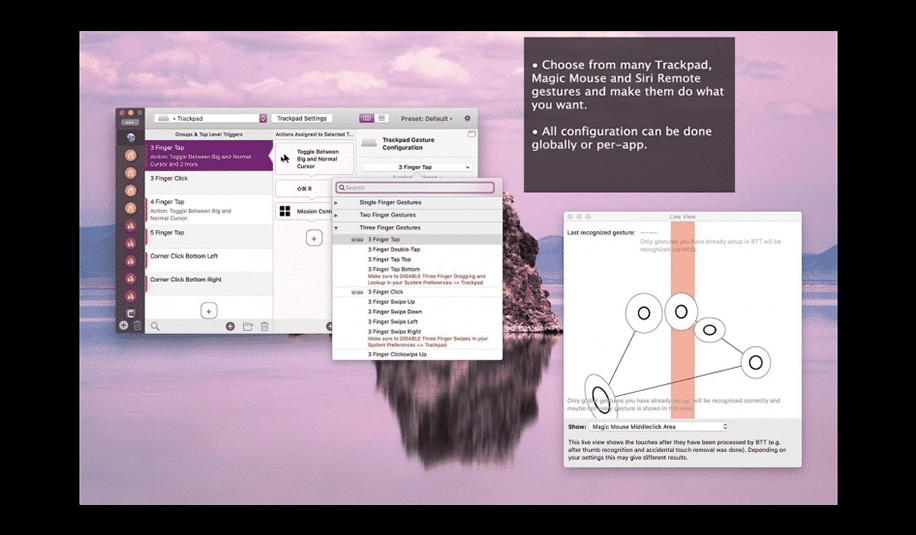The width and height of the screenshot is (916, 535).
Task: Click the dark round plus in triggers toolbar
Action: tap(230, 326)
